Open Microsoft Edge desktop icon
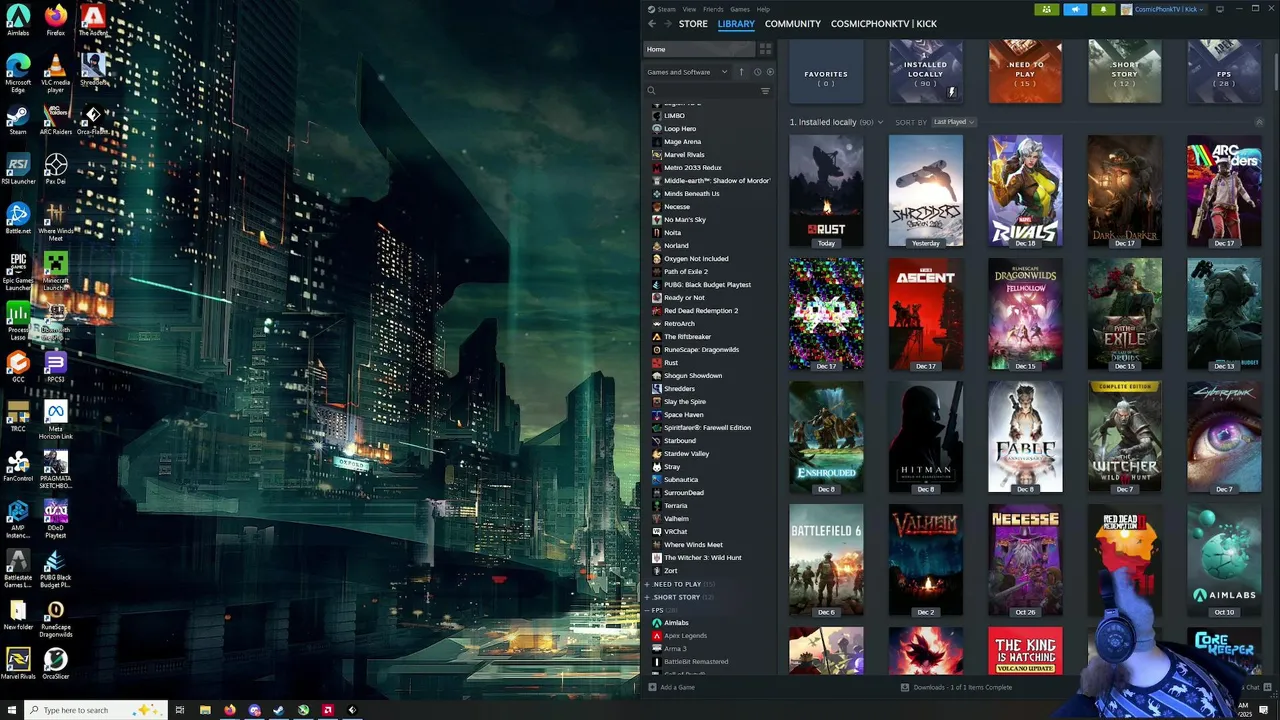The width and height of the screenshot is (1280, 720). click(x=18, y=72)
